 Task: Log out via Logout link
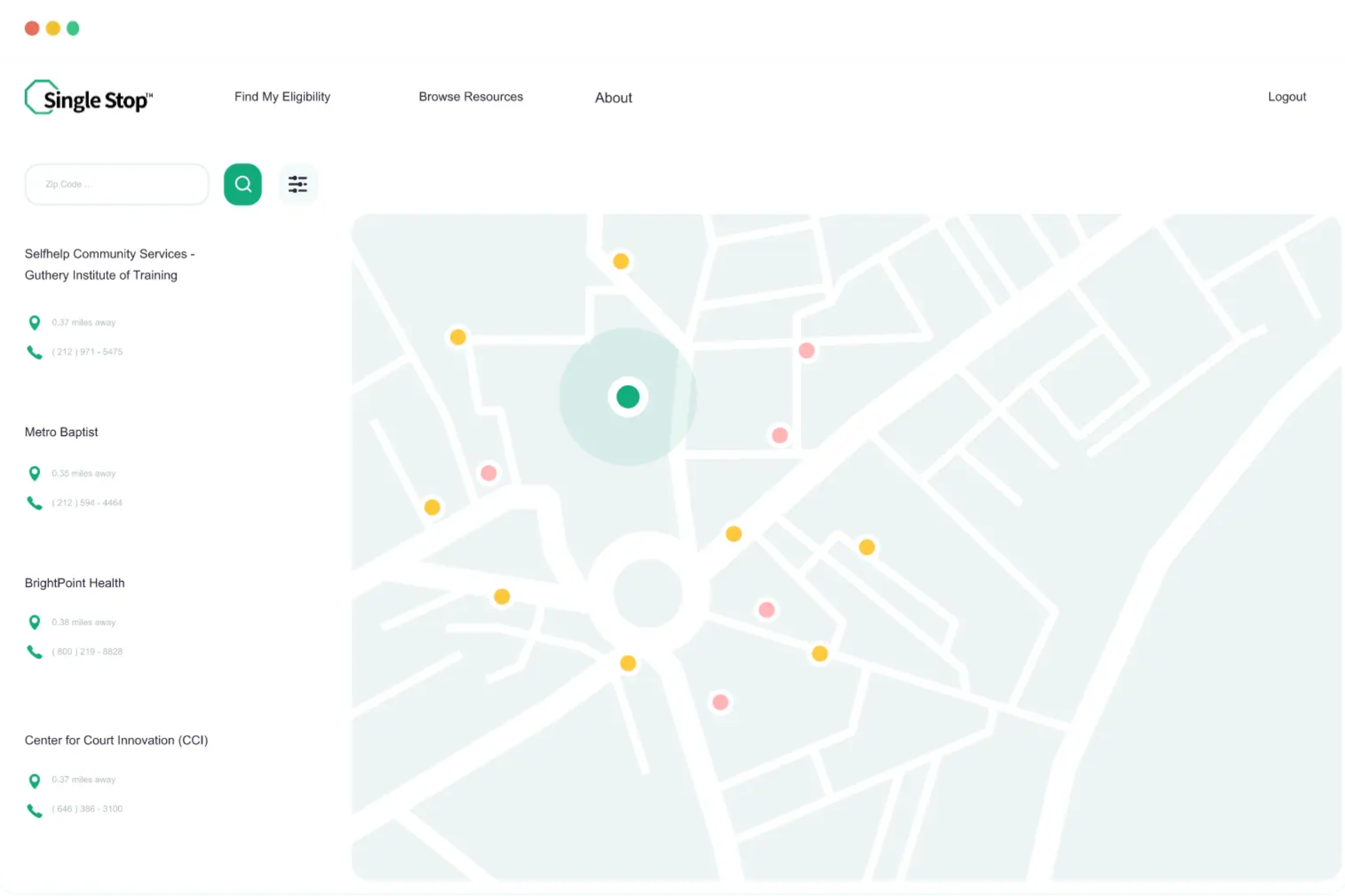(1287, 96)
